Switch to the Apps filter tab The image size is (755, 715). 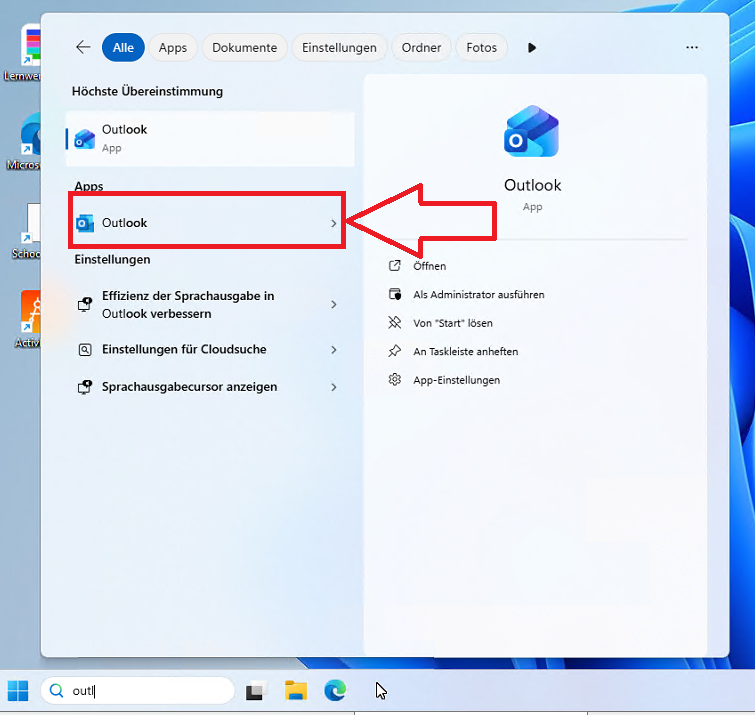tap(173, 47)
